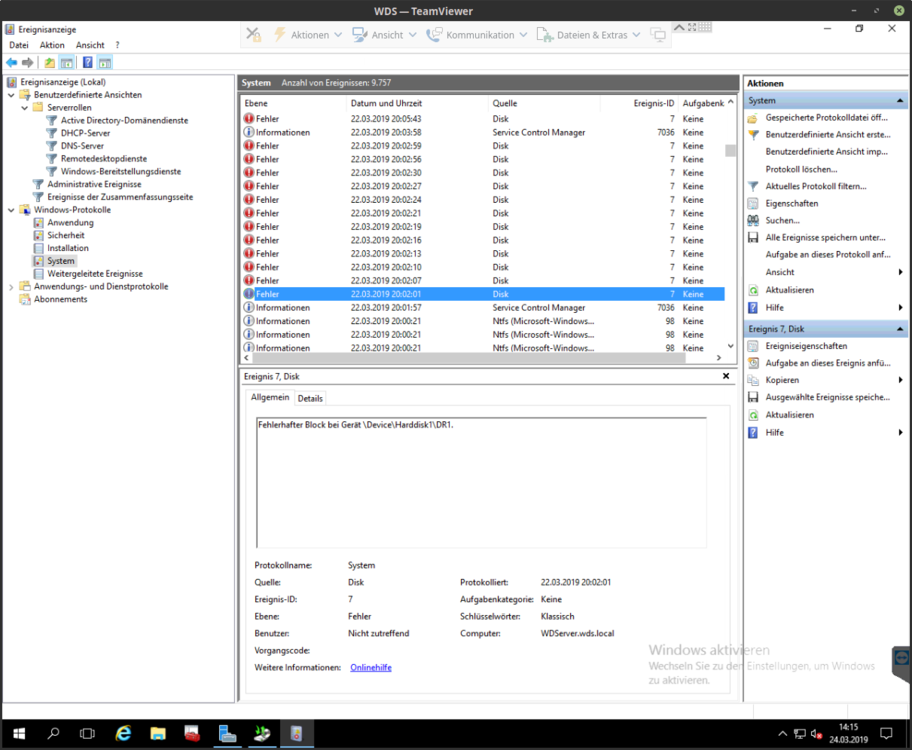The image size is (912, 750).
Task: Sort events by the Quelle column header
Action: (504, 103)
